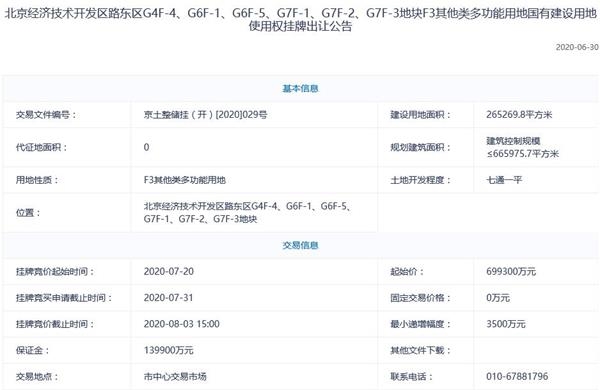
Task: Select the date 2020-07-31
Action: [168, 298]
